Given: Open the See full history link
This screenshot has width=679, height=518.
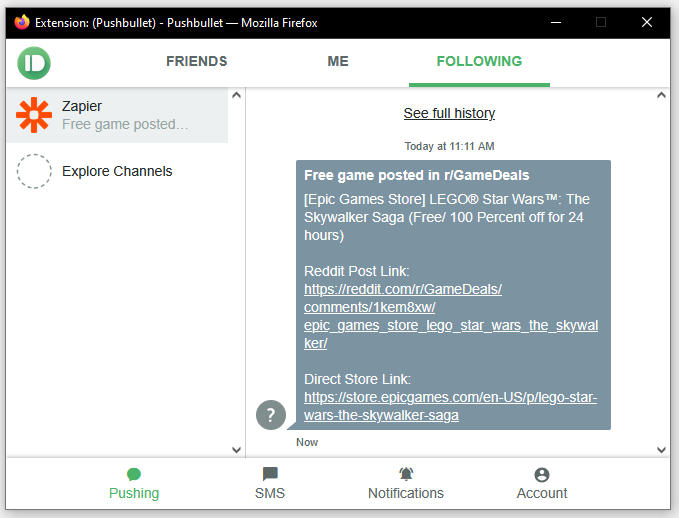Looking at the screenshot, I should tap(449, 113).
